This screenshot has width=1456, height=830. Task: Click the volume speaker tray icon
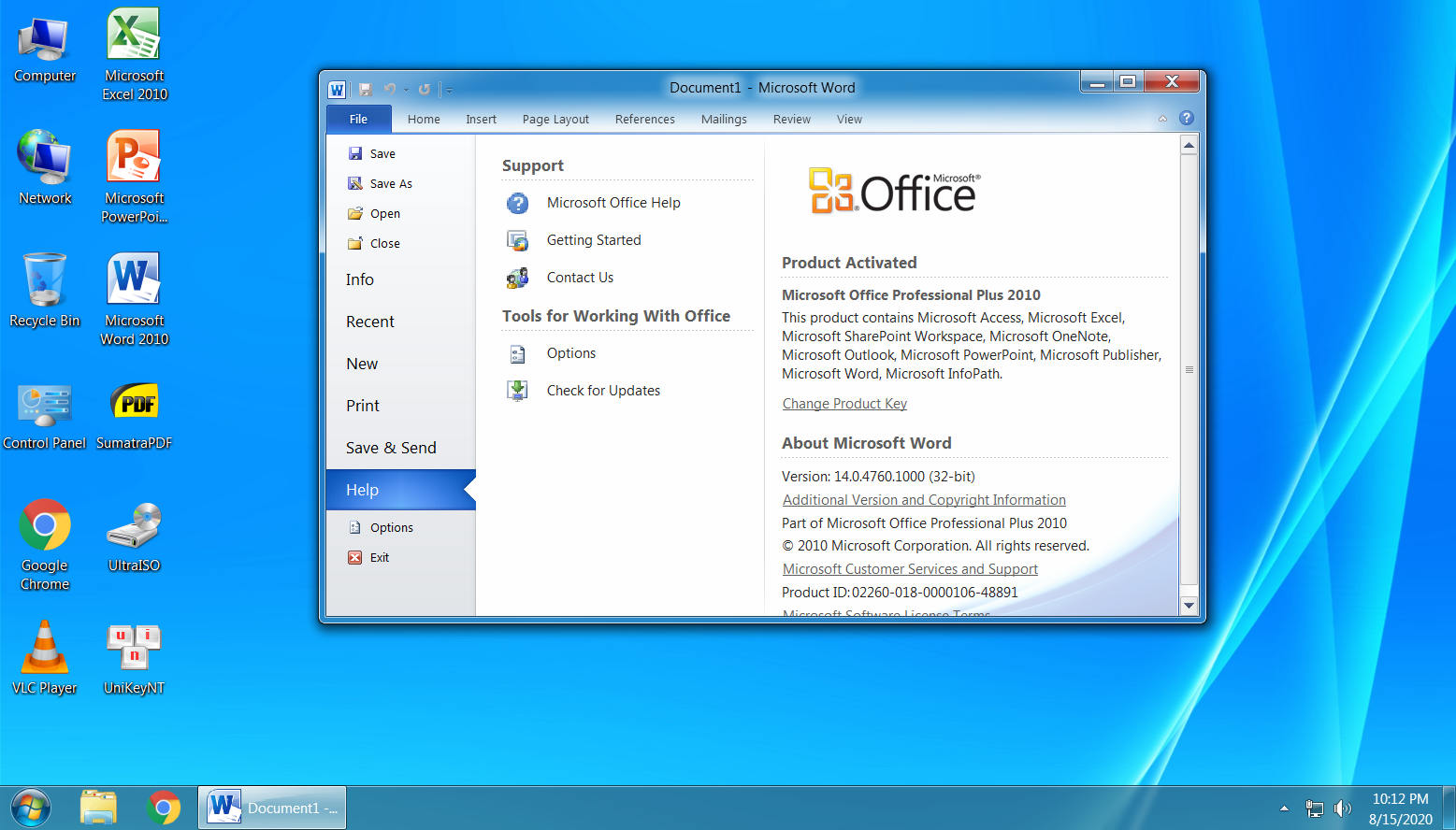pyautogui.click(x=1343, y=809)
